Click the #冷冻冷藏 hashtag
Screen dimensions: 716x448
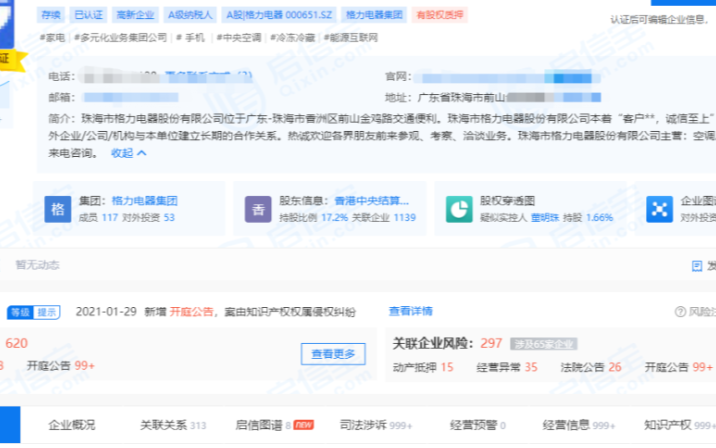[293, 37]
